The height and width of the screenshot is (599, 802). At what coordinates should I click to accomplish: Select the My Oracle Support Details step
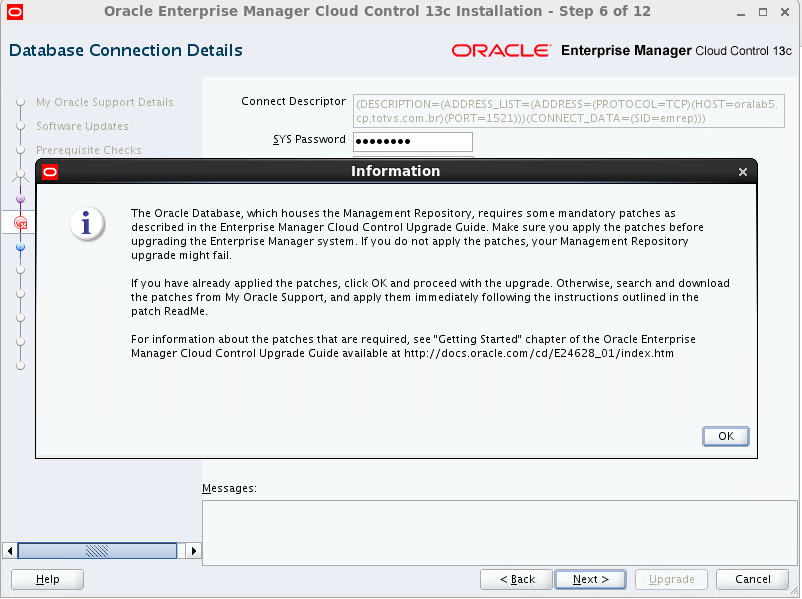105,102
